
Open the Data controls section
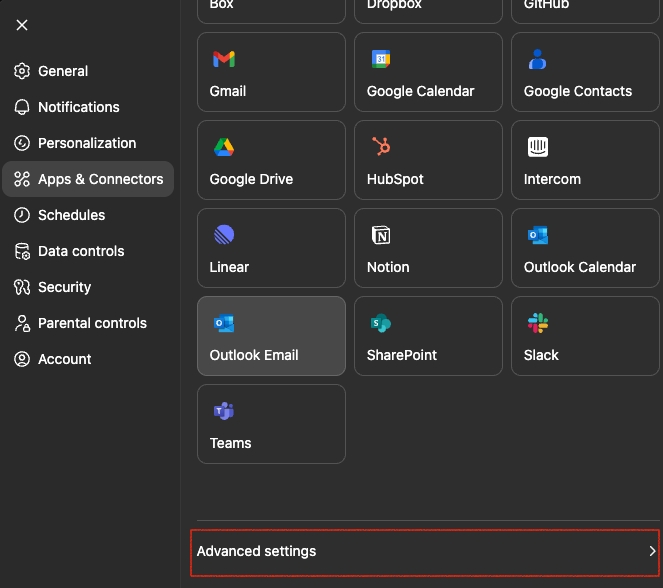pyautogui.click(x=81, y=251)
